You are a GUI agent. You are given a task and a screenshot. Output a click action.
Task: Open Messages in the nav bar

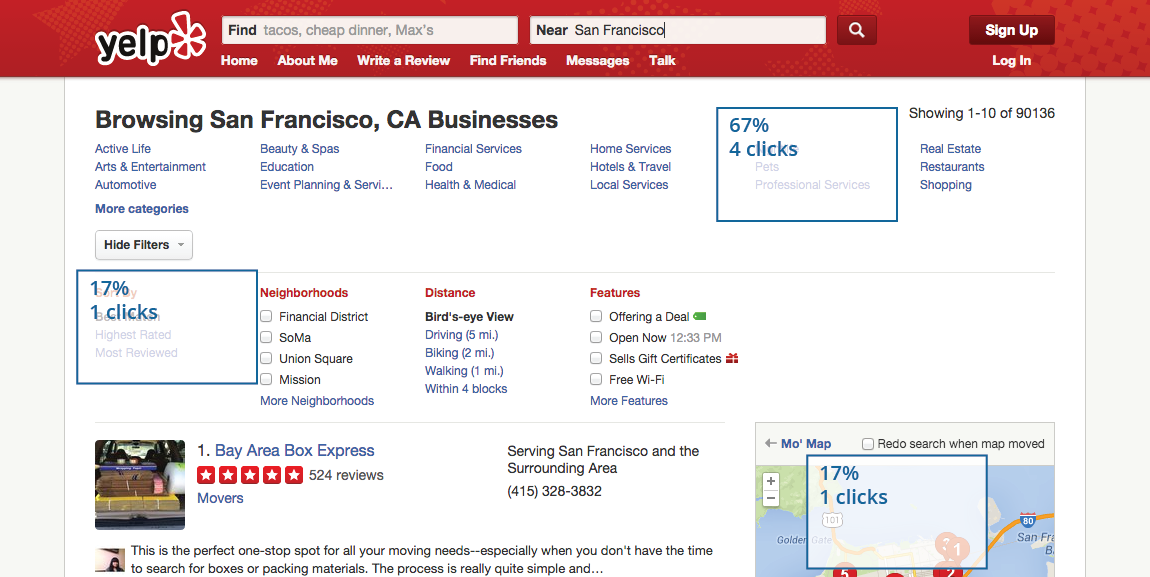[598, 60]
